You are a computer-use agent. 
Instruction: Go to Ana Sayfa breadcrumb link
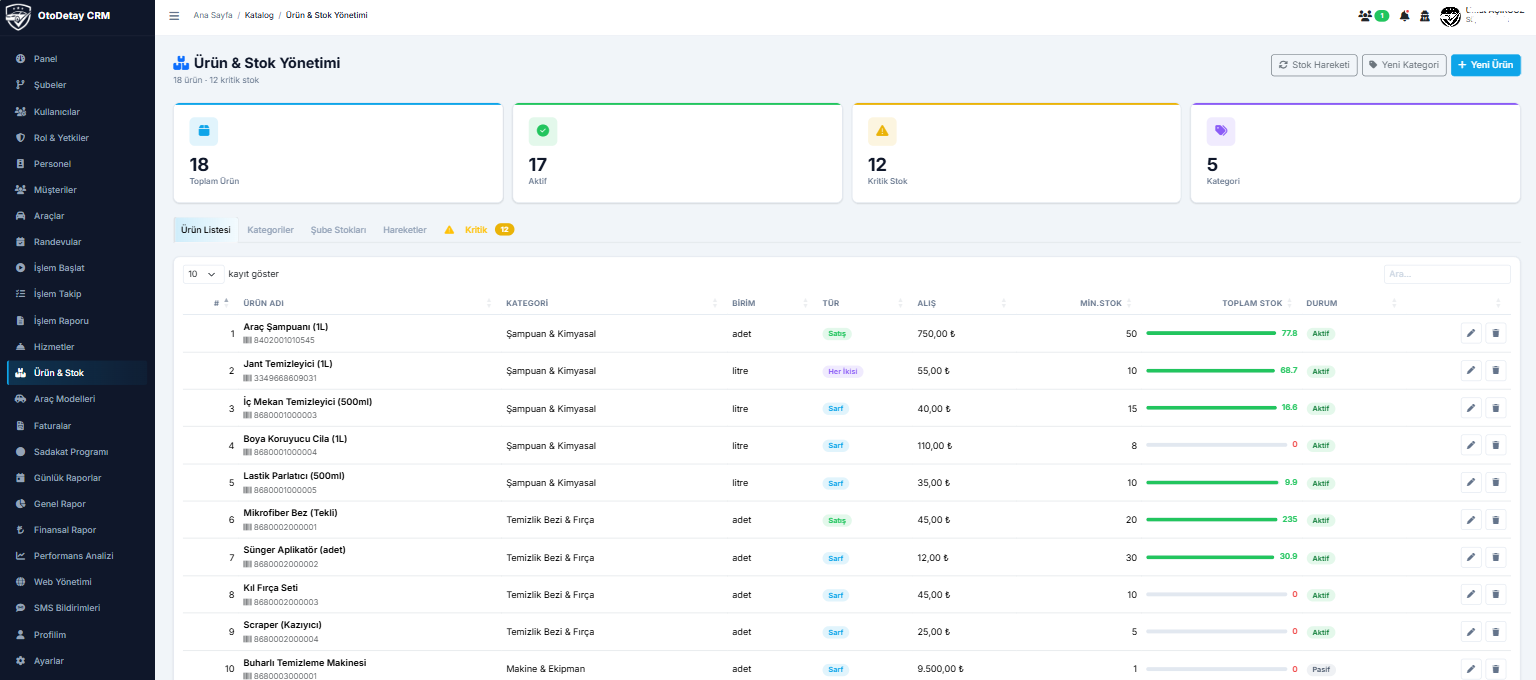tap(213, 16)
